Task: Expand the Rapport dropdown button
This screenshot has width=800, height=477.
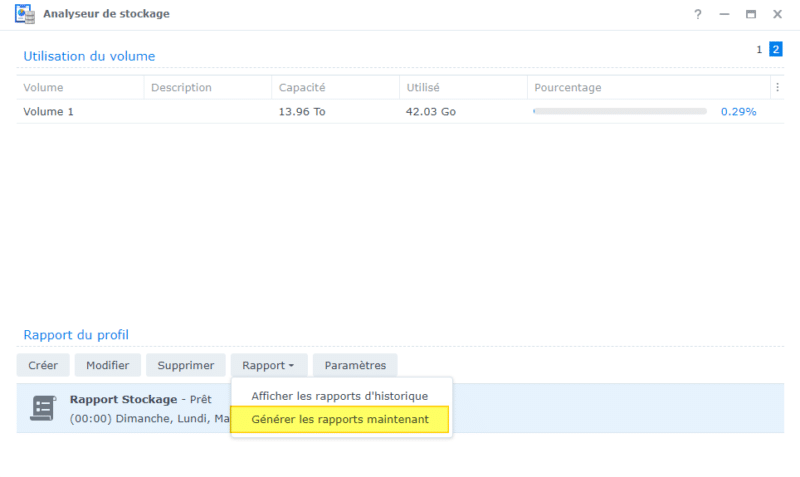Action: pos(268,365)
